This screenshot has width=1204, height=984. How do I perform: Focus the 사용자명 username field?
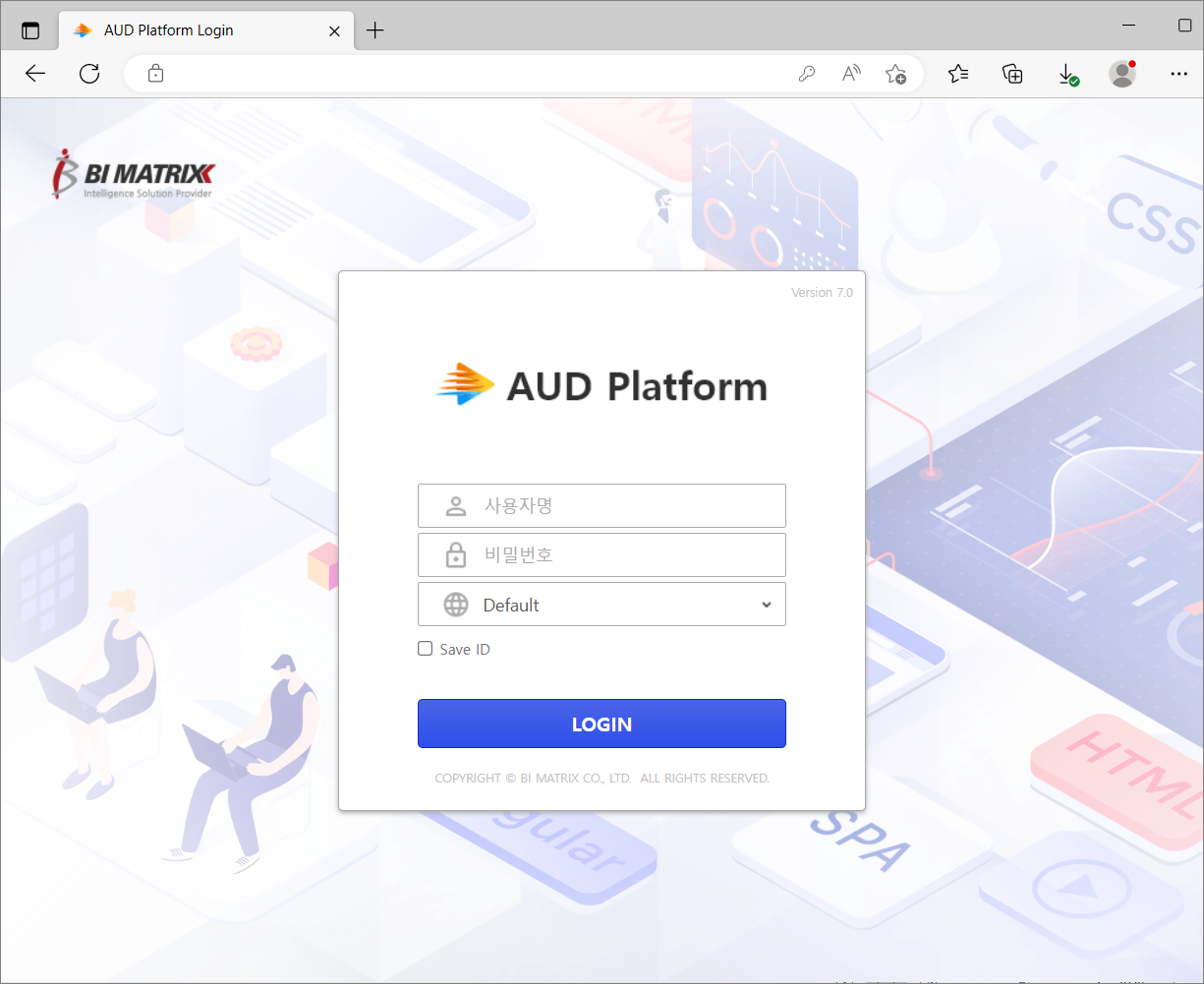602,505
